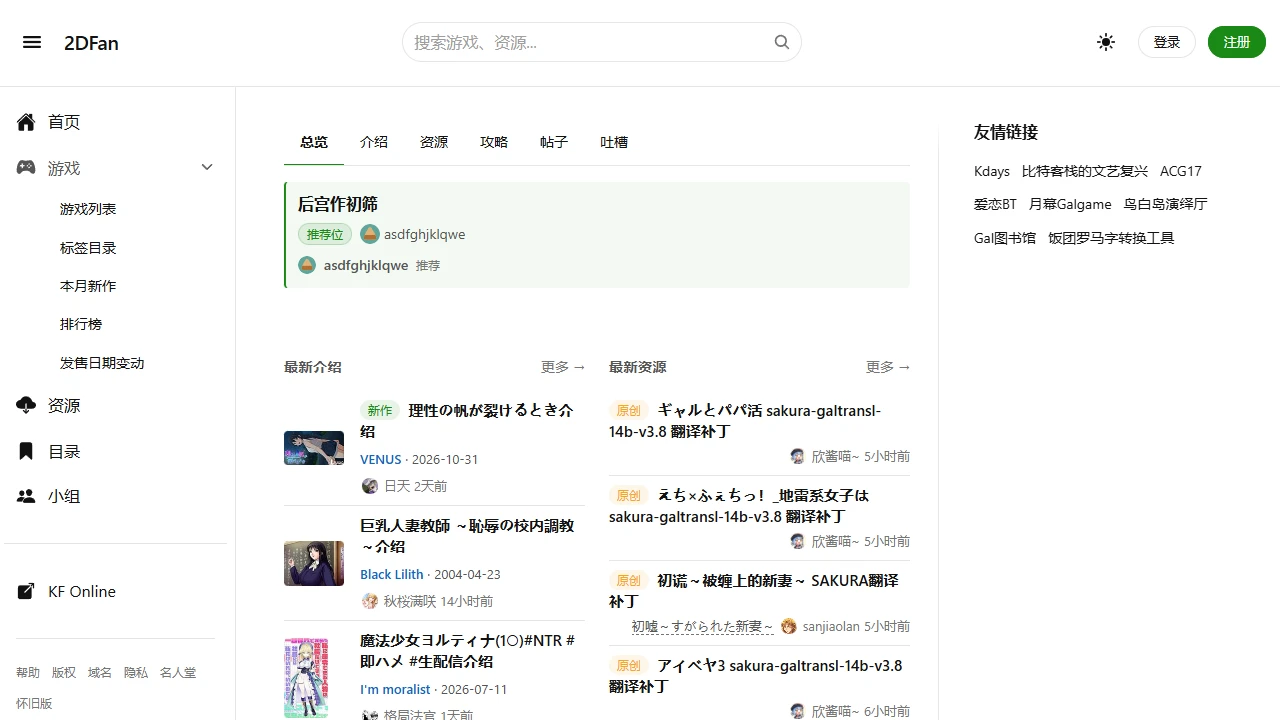Open thumbnail for 理性の帆が裂けるとき介绍
The width and height of the screenshot is (1280, 720).
click(x=314, y=448)
